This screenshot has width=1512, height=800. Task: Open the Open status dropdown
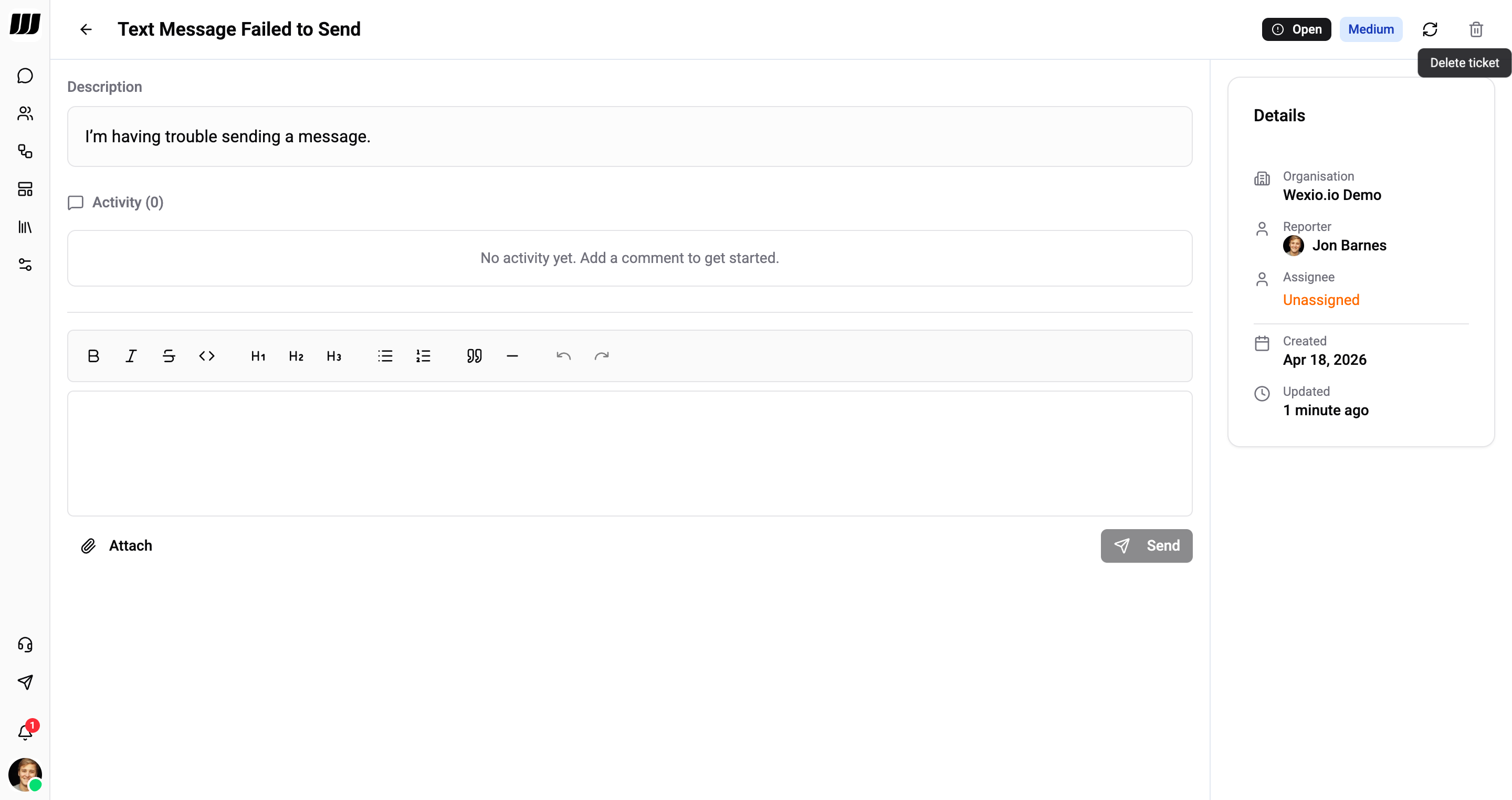(1296, 29)
